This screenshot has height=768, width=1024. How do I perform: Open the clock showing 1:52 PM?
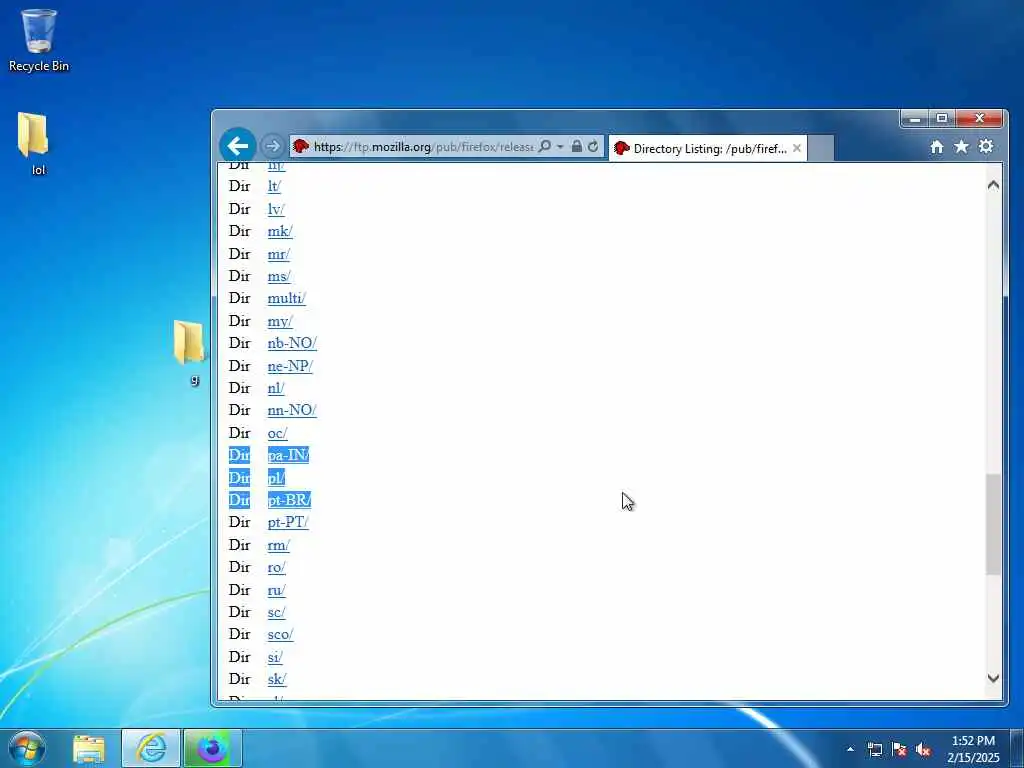pyautogui.click(x=973, y=749)
